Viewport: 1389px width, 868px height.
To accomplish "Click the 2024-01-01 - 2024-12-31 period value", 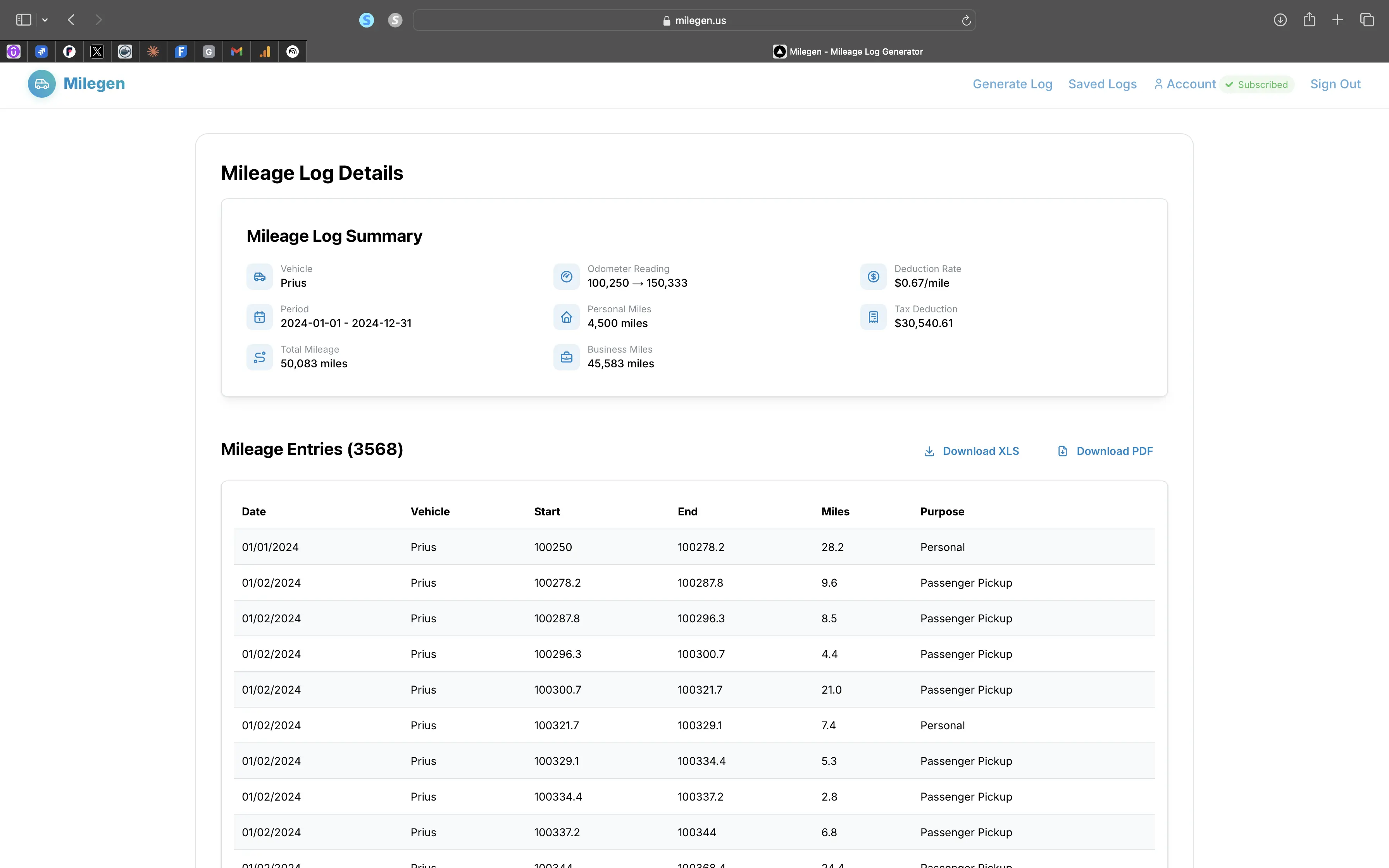I will tap(346, 323).
